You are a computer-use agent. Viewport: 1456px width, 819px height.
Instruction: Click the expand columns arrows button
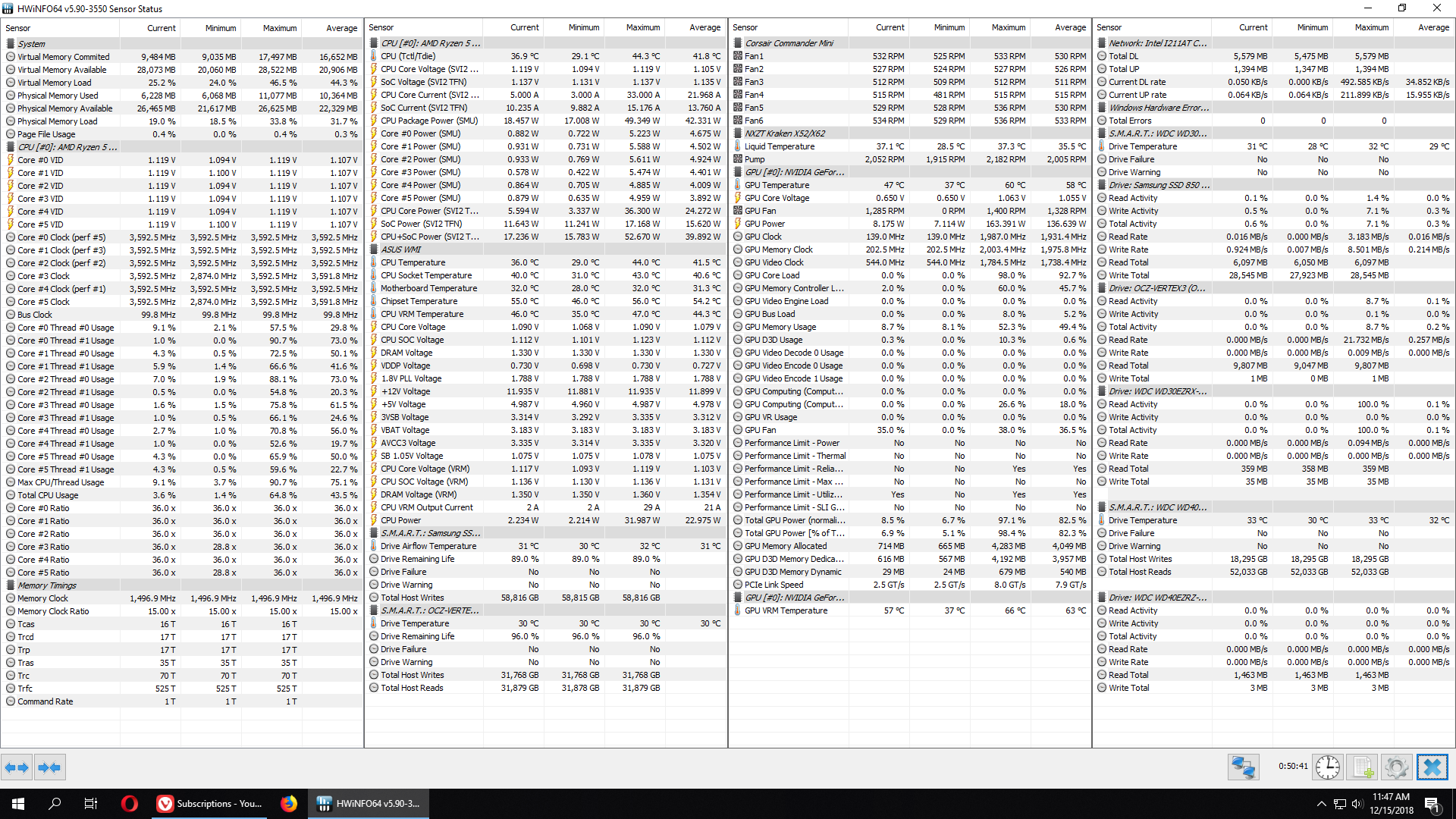tap(17, 767)
